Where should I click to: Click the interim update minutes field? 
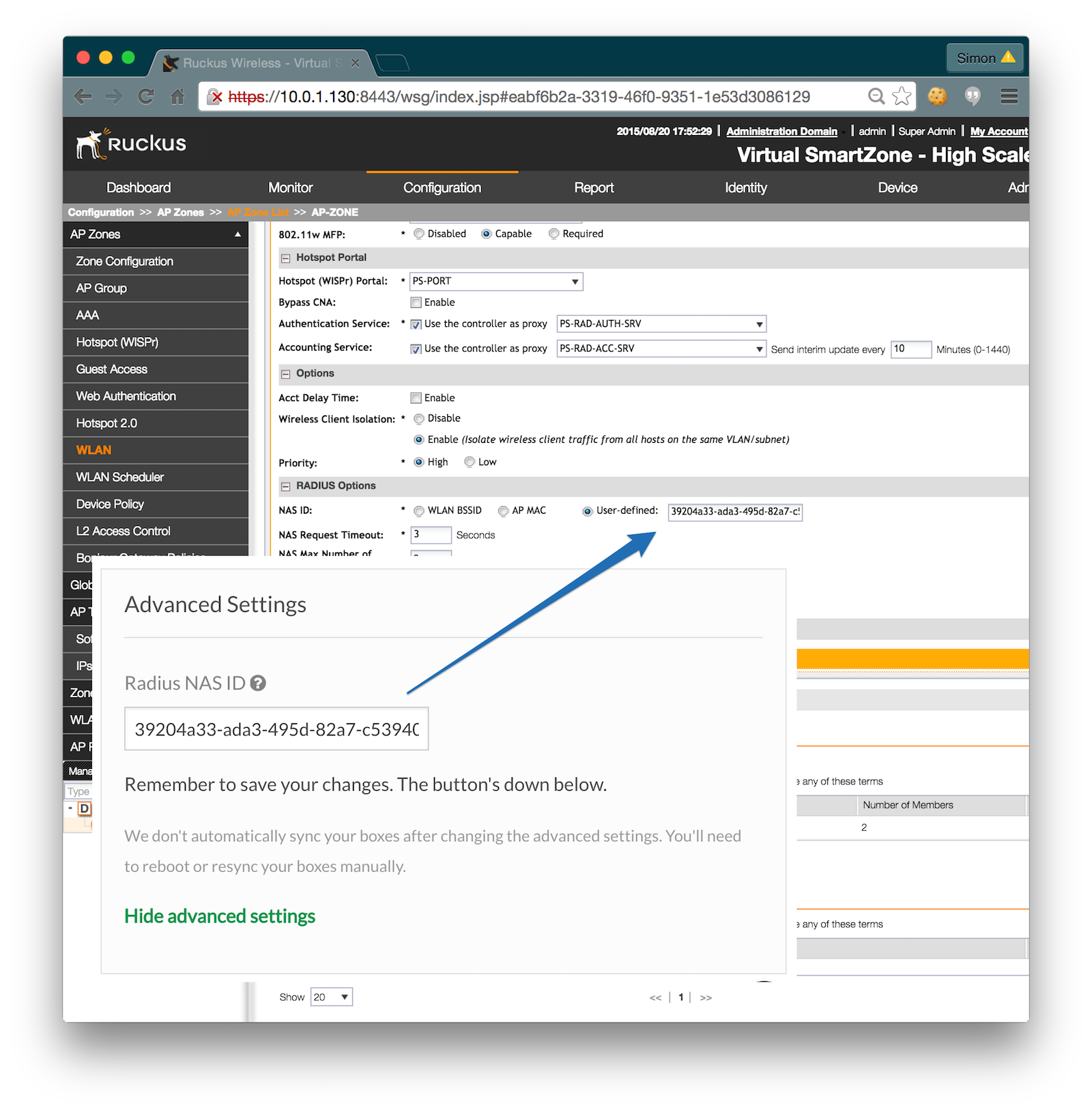click(x=911, y=349)
